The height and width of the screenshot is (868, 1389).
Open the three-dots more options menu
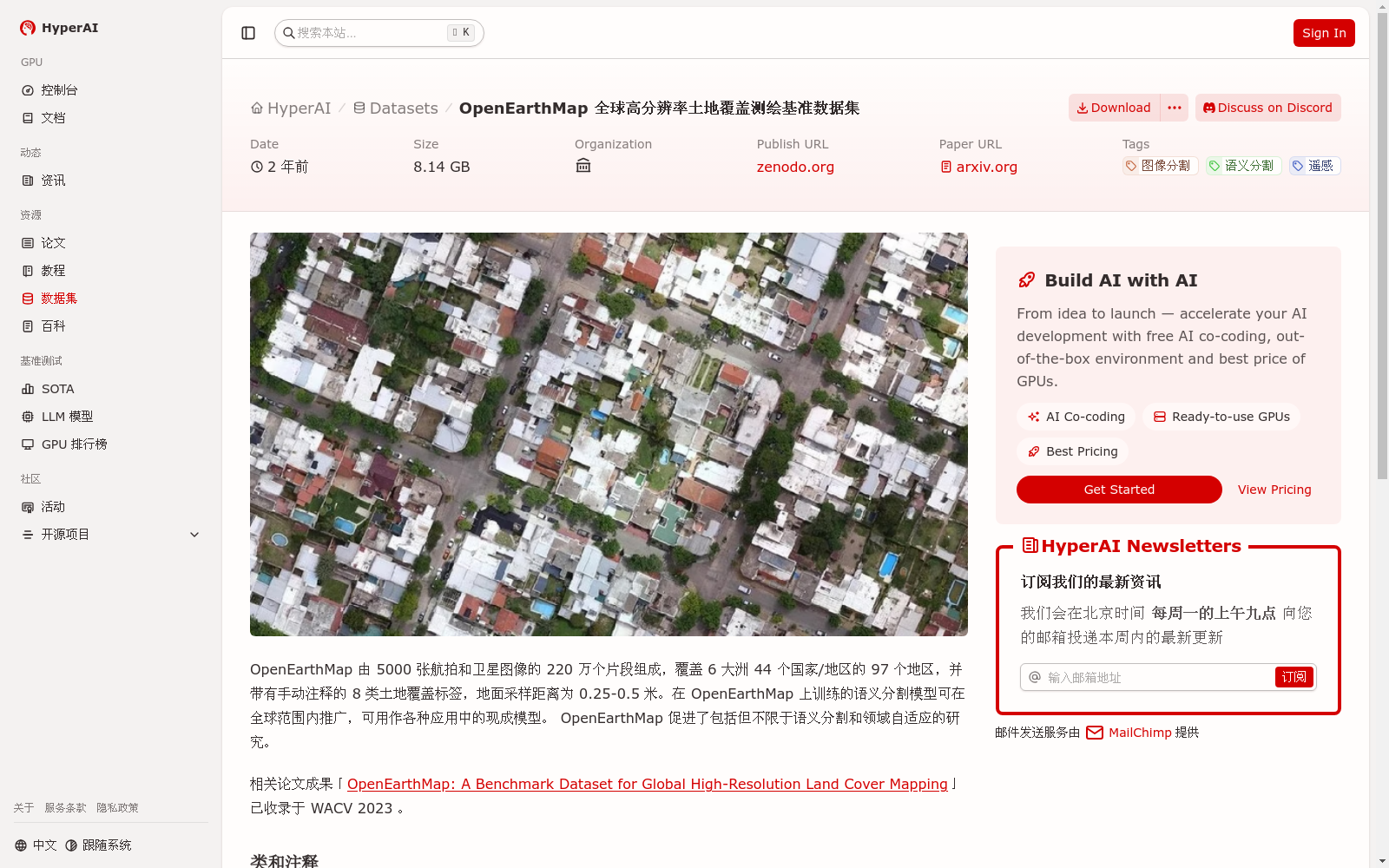tap(1175, 108)
